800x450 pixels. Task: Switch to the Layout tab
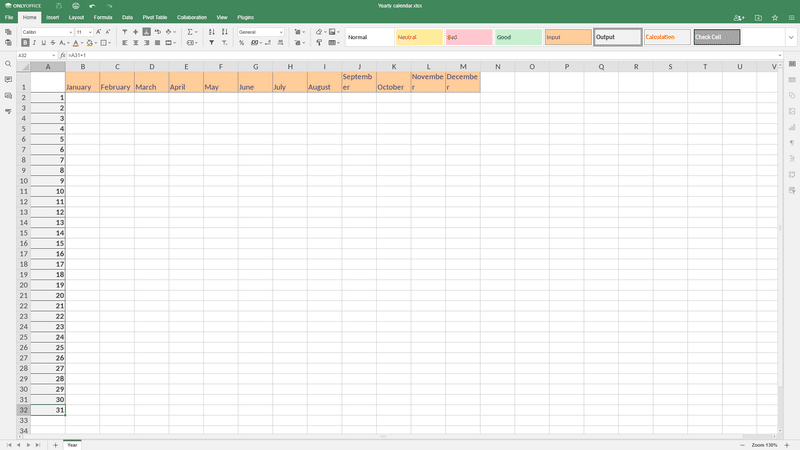(77, 17)
